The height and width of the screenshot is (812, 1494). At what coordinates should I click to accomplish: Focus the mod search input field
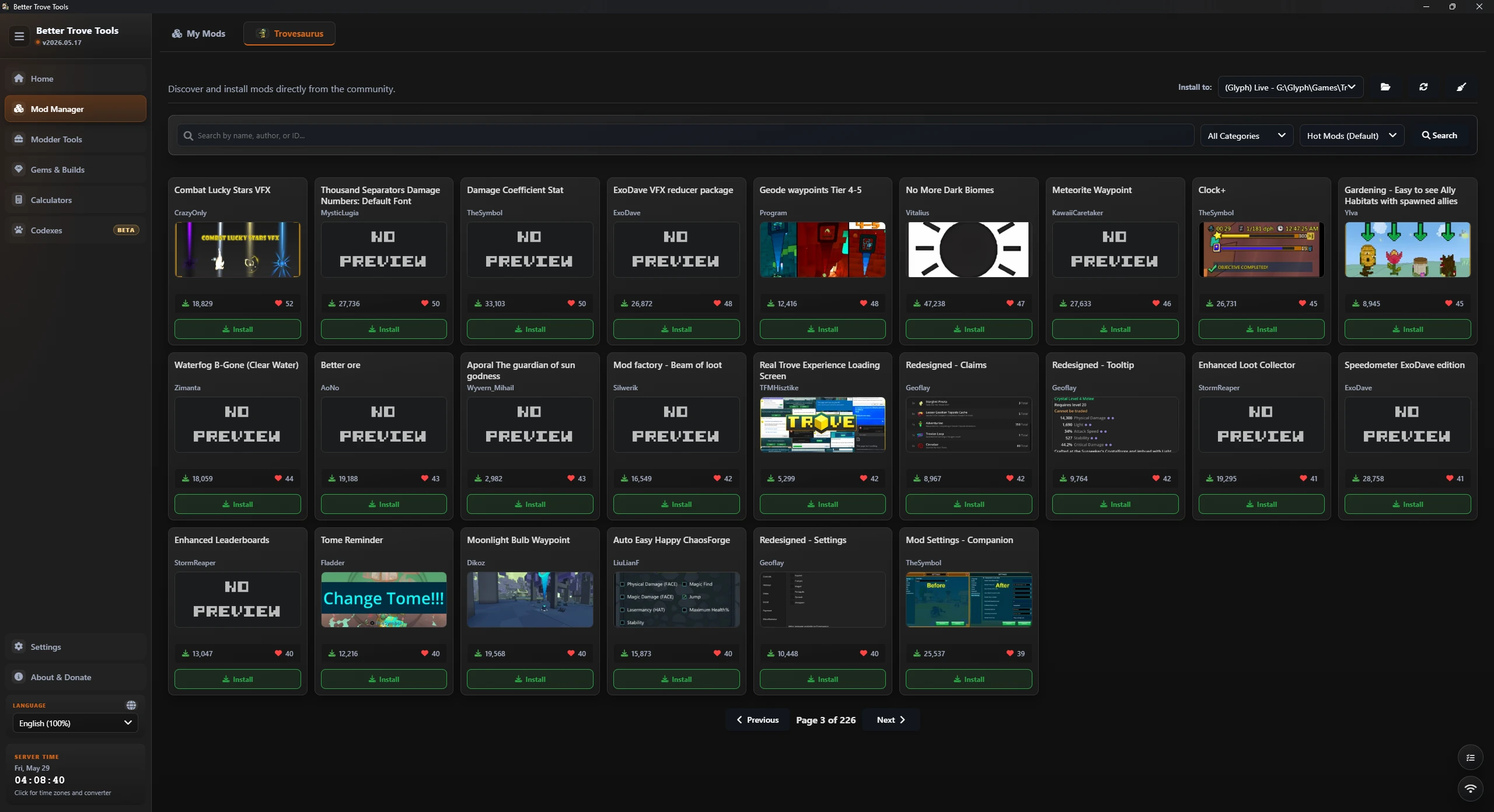click(686, 135)
